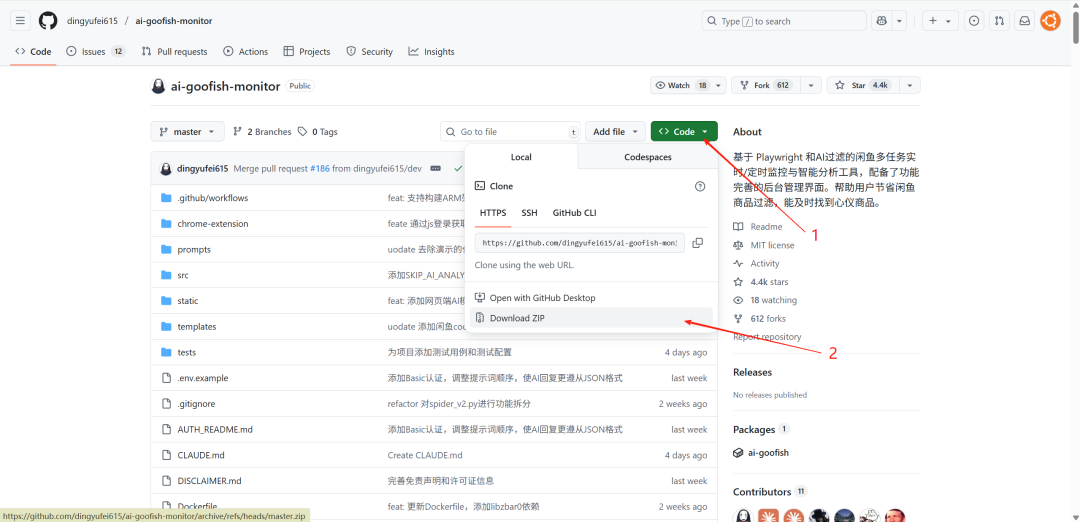Click the Watch button

click(x=681, y=85)
